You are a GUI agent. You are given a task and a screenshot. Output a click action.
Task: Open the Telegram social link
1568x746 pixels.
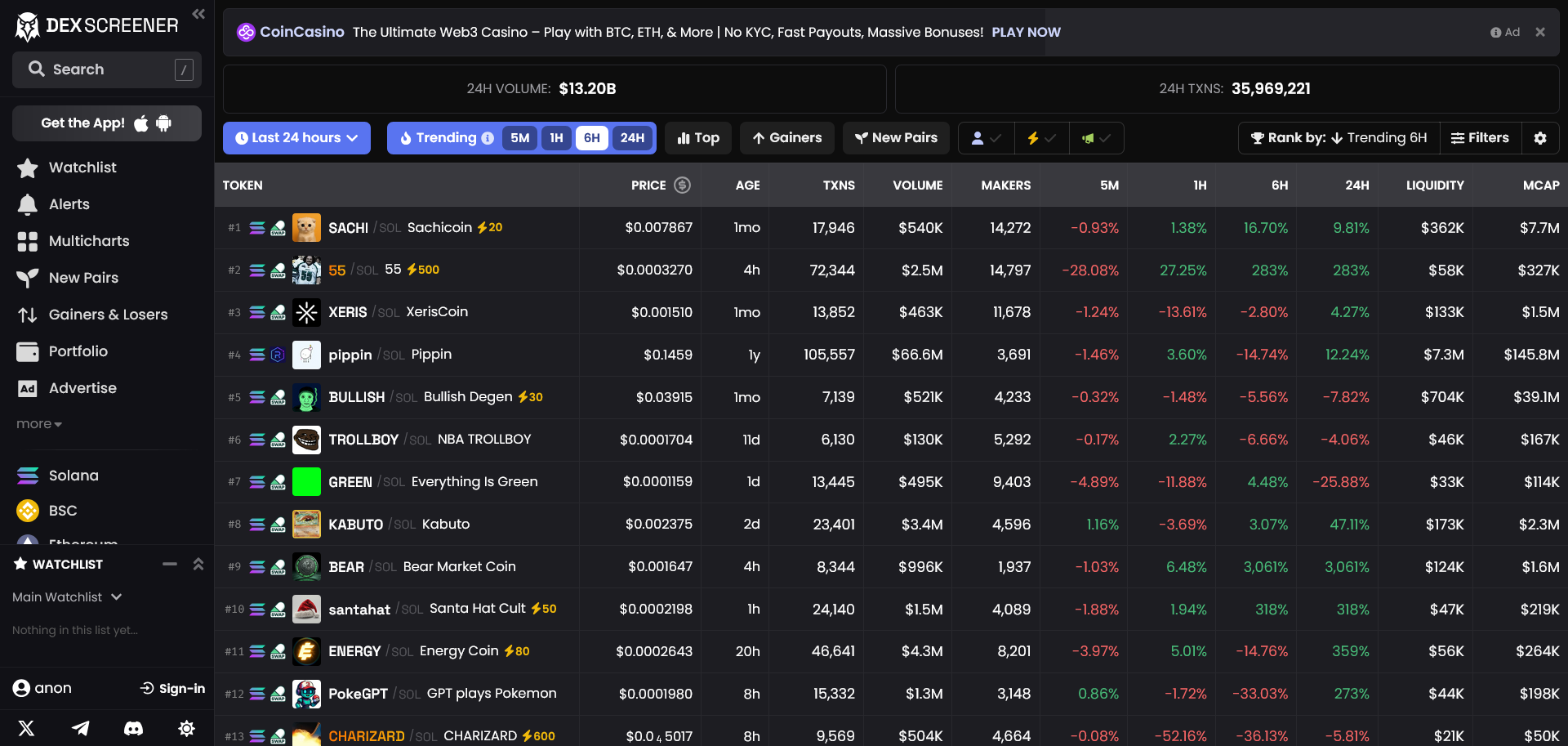[x=80, y=728]
